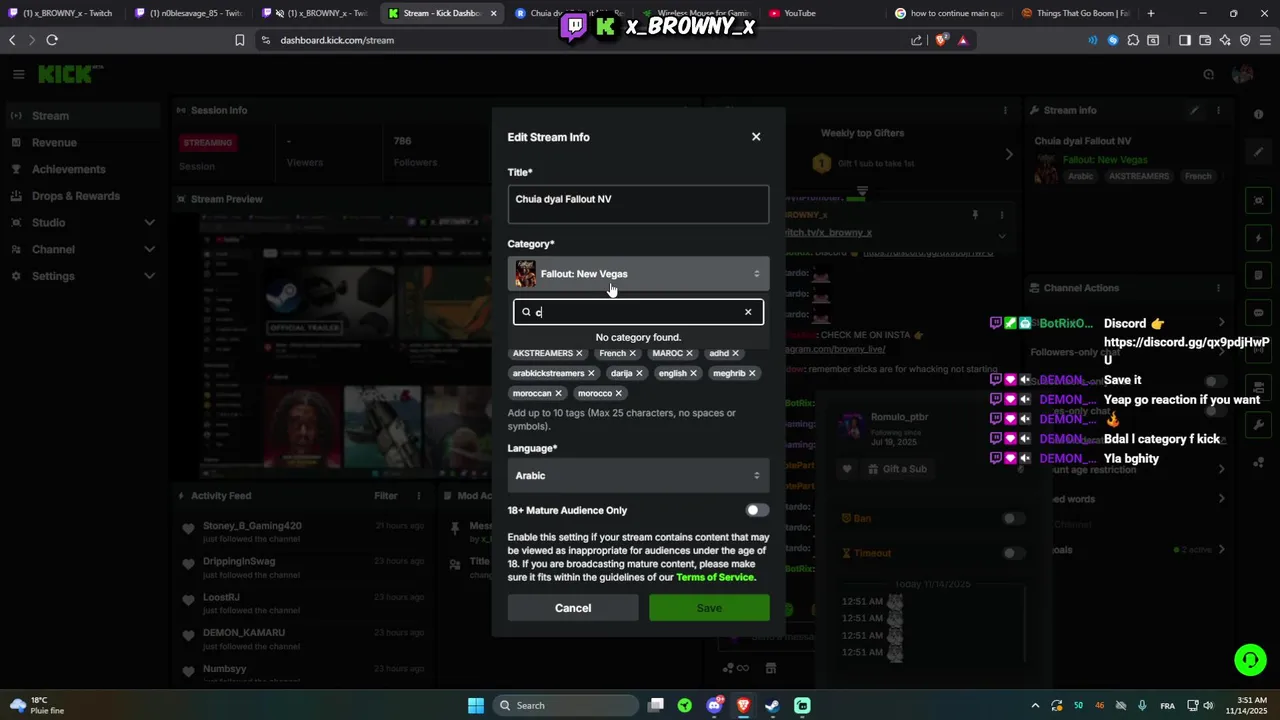Open the green support chat bubble

1249,660
